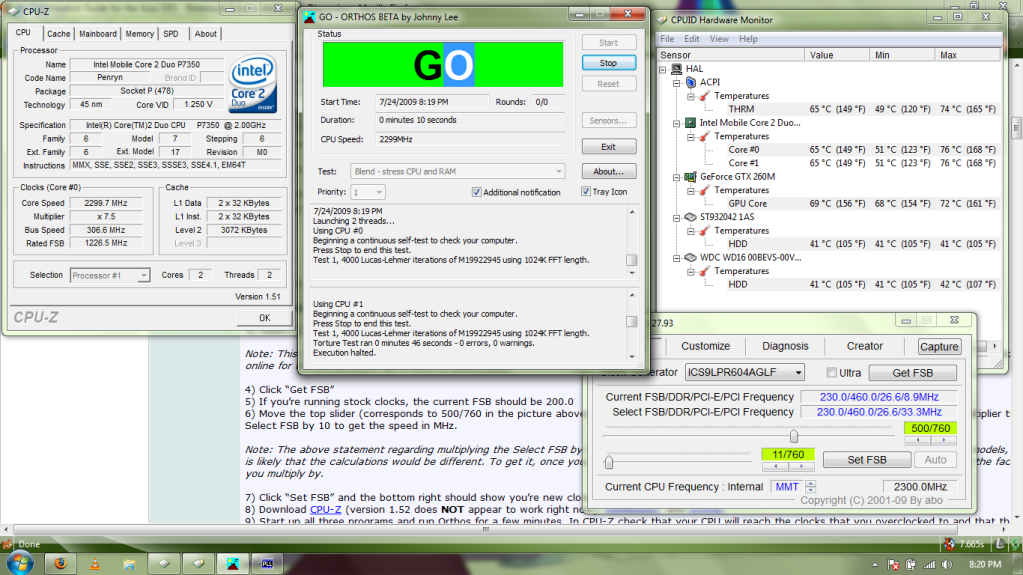
Task: Collapse the ST932042 1AS drive node
Action: click(x=677, y=217)
